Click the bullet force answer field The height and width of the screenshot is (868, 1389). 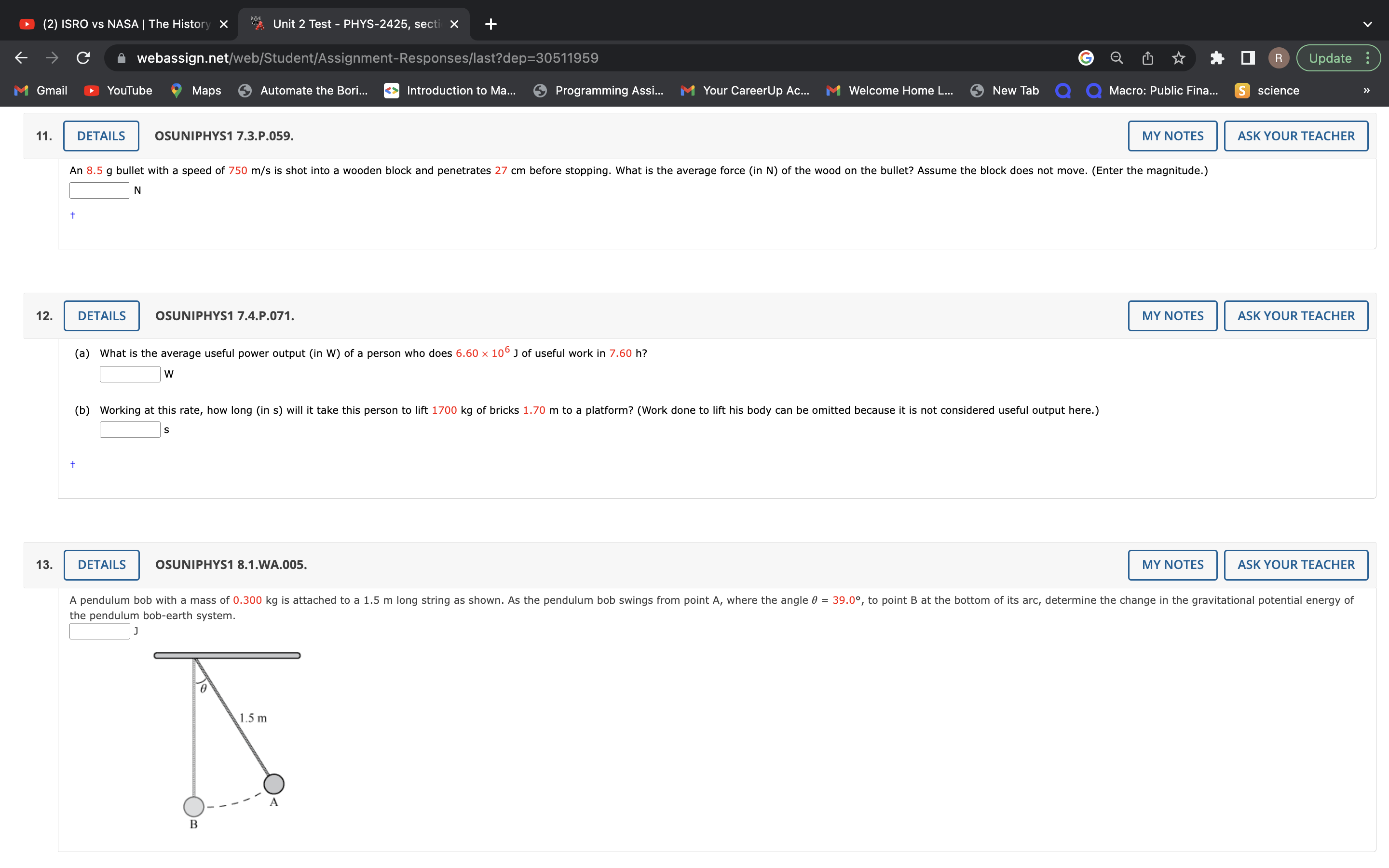click(100, 190)
